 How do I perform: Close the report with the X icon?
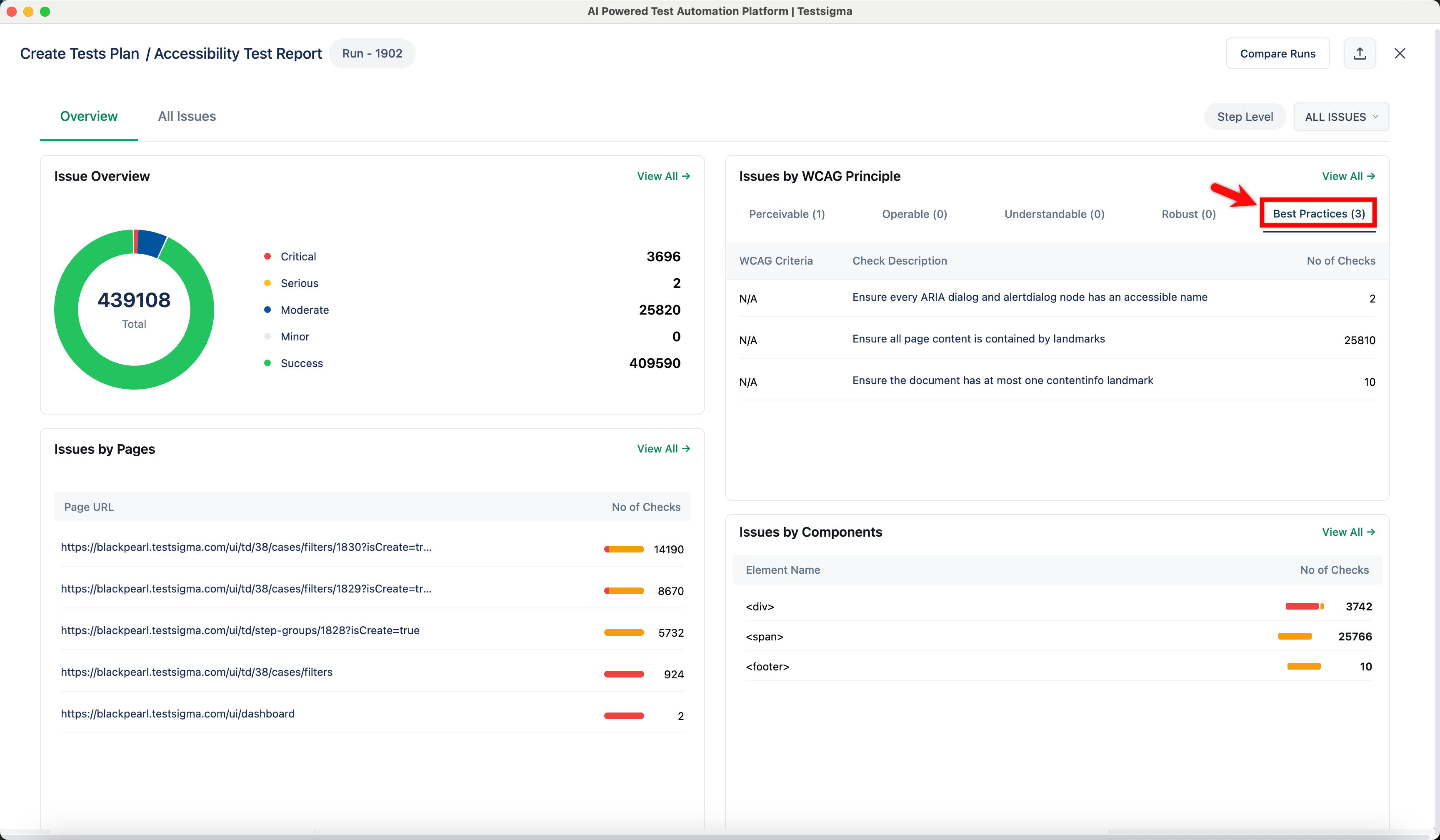[x=1400, y=53]
